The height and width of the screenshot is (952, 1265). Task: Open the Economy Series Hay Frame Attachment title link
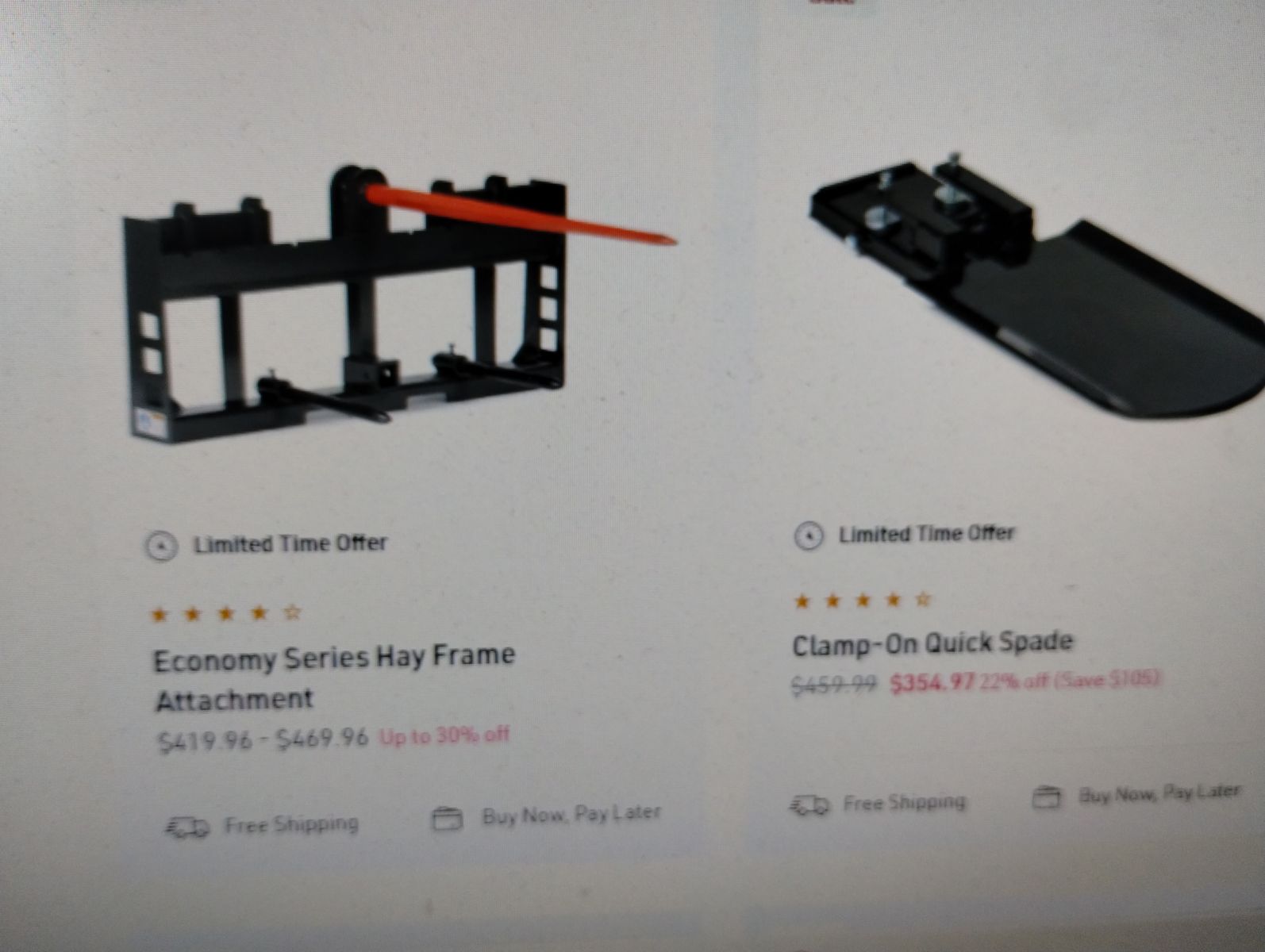click(x=334, y=678)
